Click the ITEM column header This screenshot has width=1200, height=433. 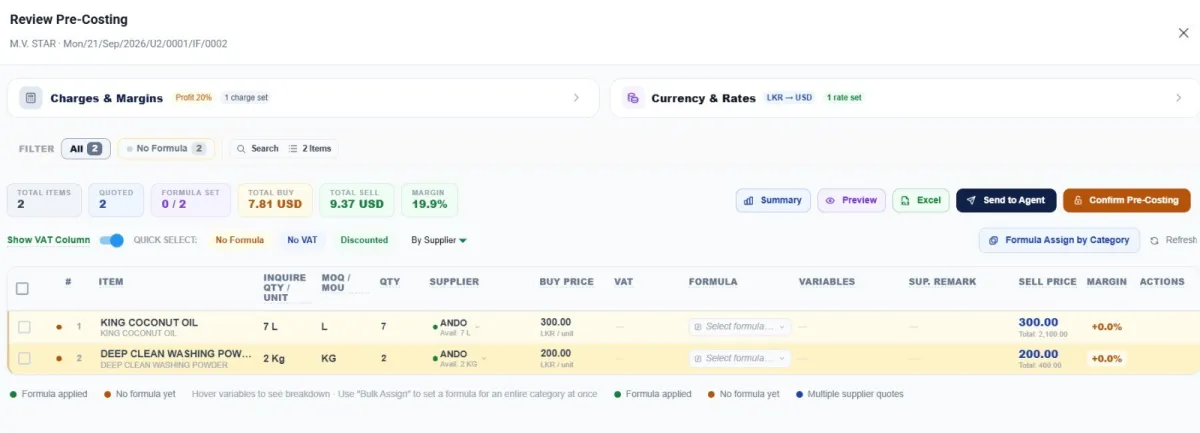[111, 282]
